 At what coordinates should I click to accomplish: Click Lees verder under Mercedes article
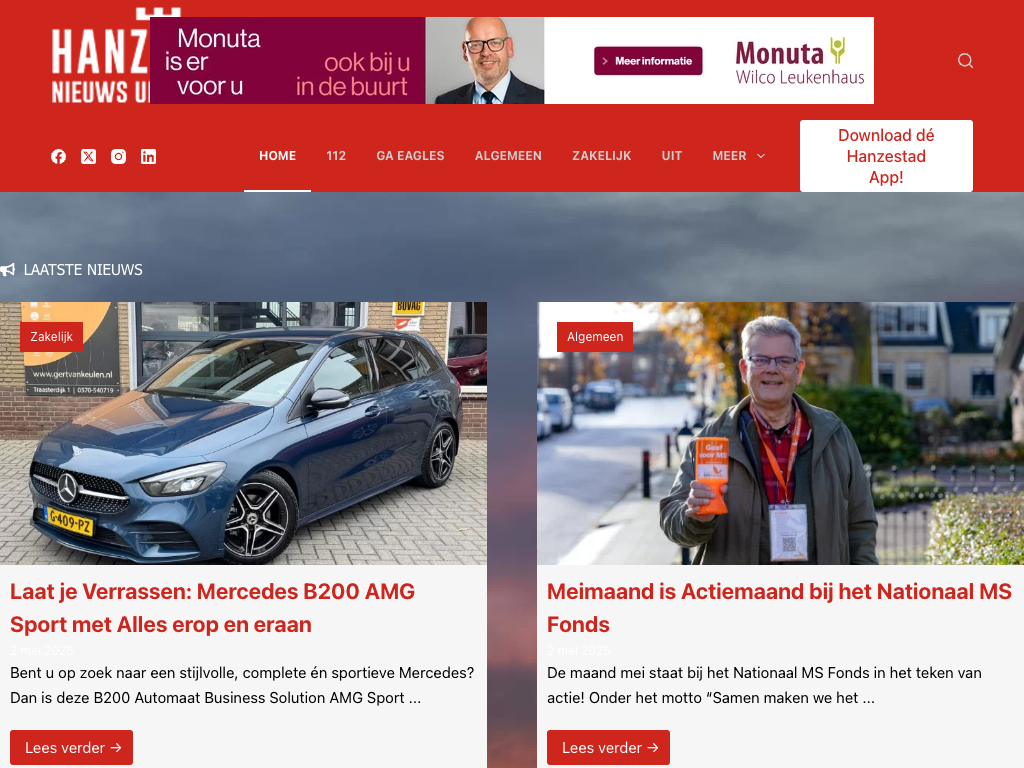[71, 747]
